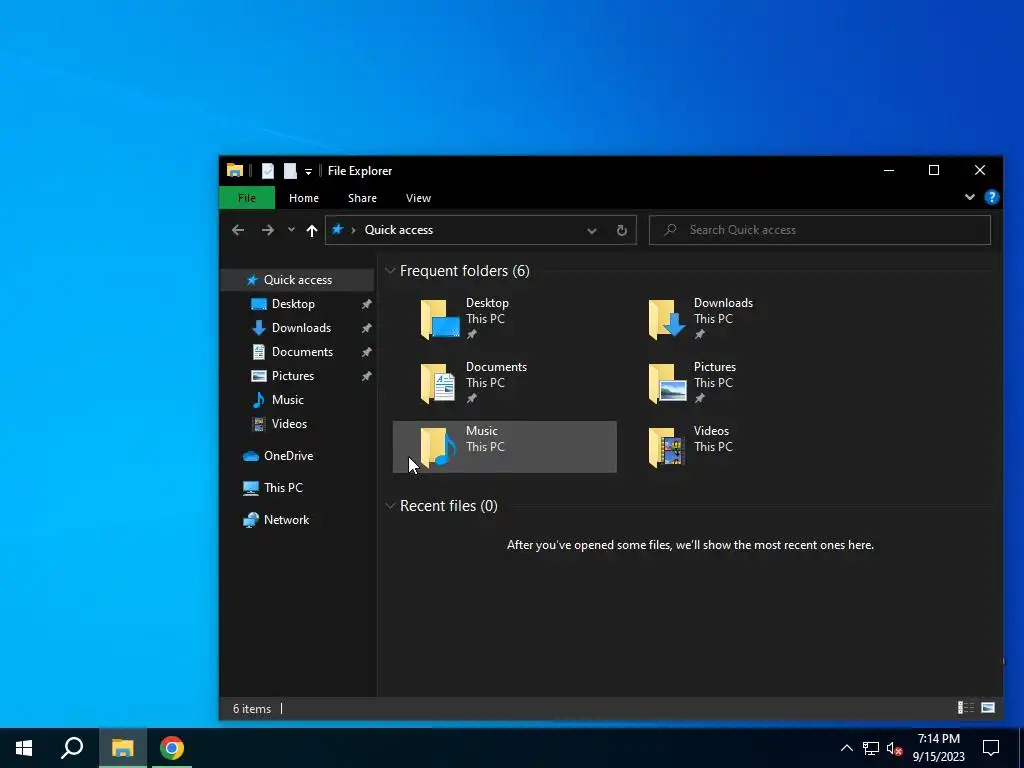The width and height of the screenshot is (1024, 768).
Task: Select Downloads in navigation pane
Action: pyautogui.click(x=301, y=328)
